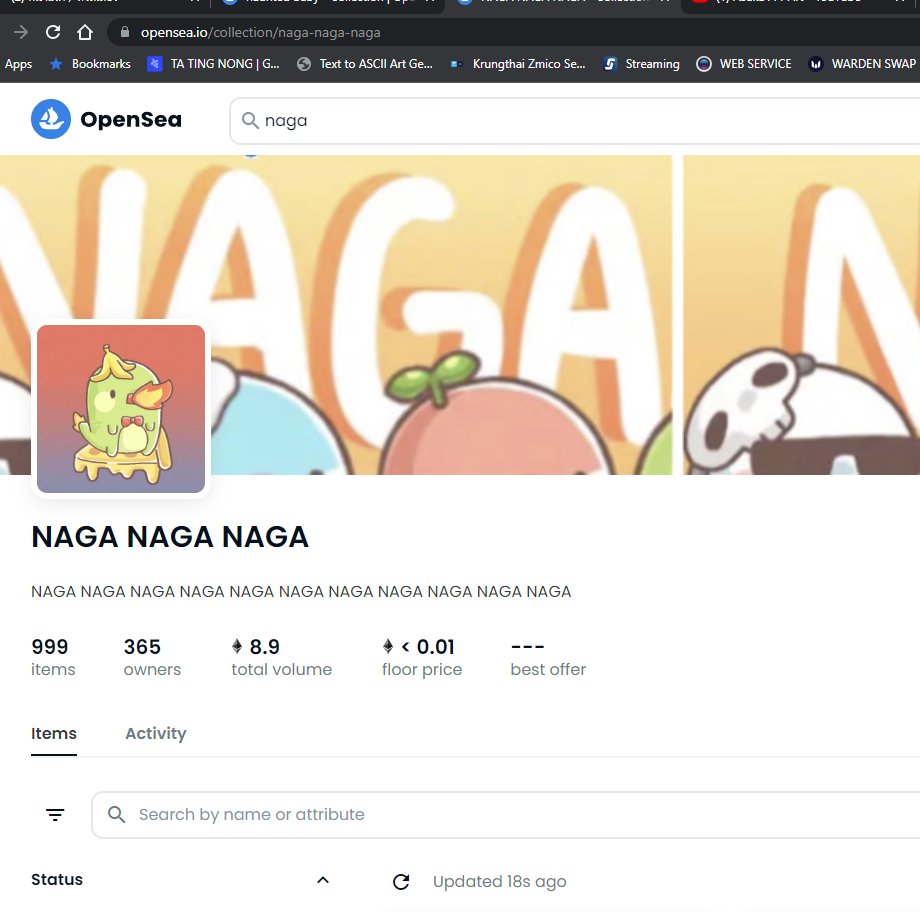
Task: Open WARDEN SWAP bookmark
Action: coord(862,64)
